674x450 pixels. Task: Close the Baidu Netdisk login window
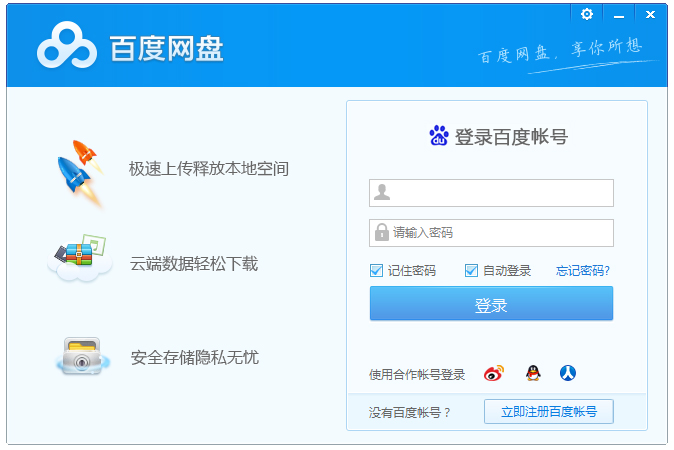650,15
